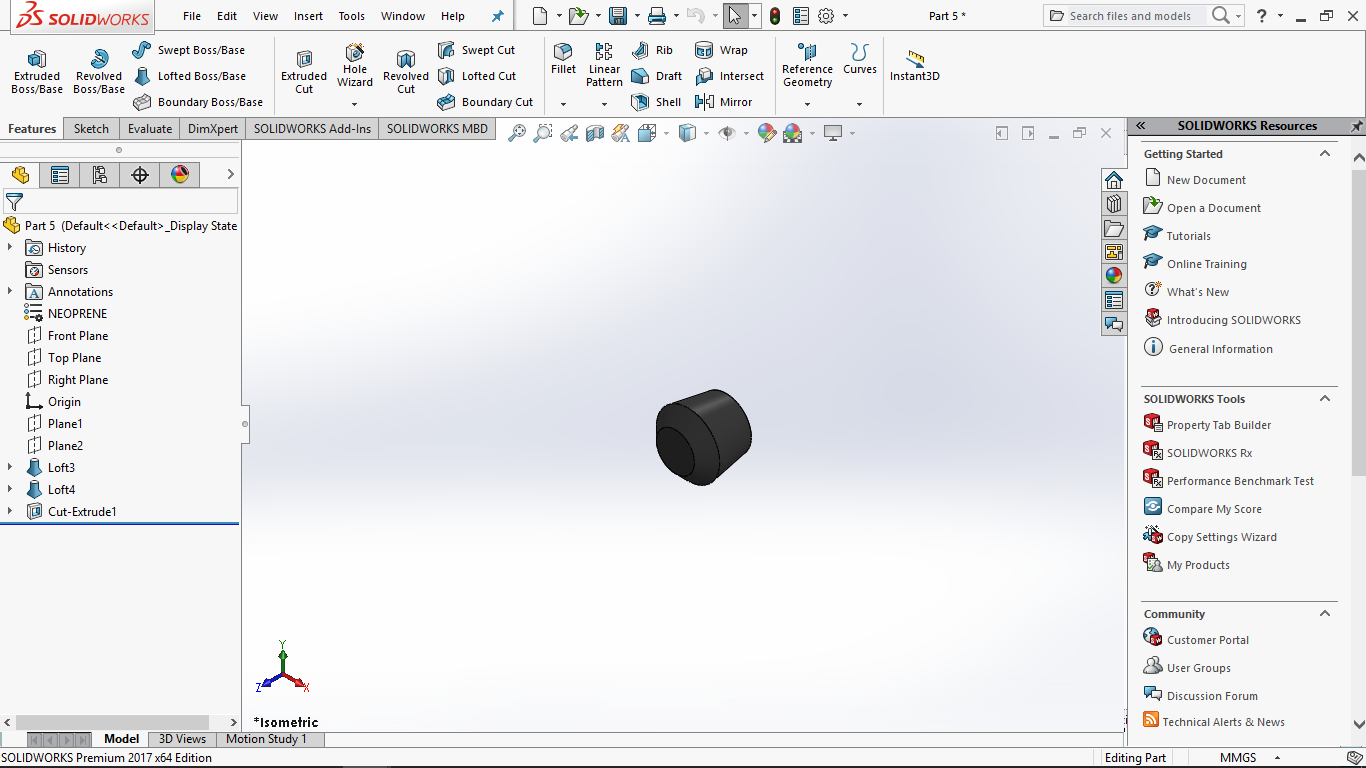Expand the Loft3 feature node
Viewport: 1366px width, 768px height.
click(x=10, y=467)
